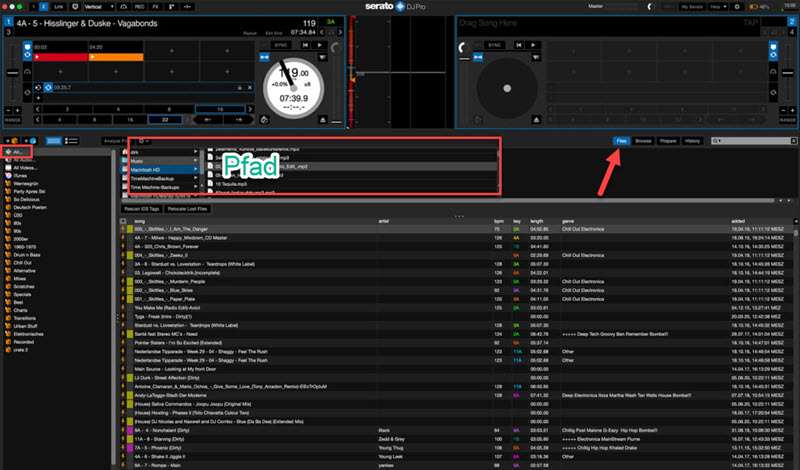Screen dimensions: 800x470
Task: Nudge left deck pitch up with plus
Action: tap(18, 110)
